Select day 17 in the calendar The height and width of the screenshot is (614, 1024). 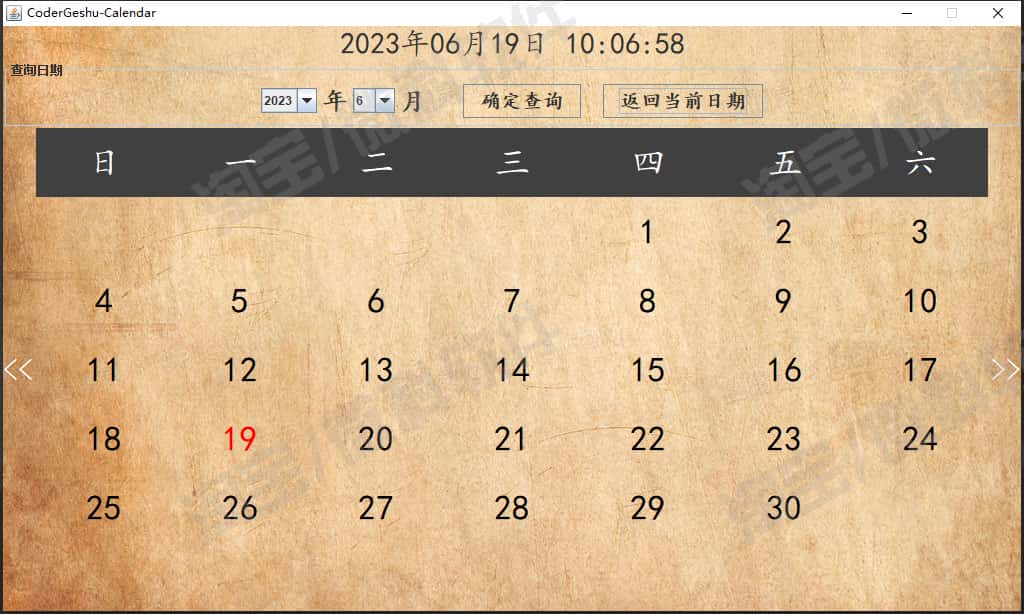[x=920, y=370]
